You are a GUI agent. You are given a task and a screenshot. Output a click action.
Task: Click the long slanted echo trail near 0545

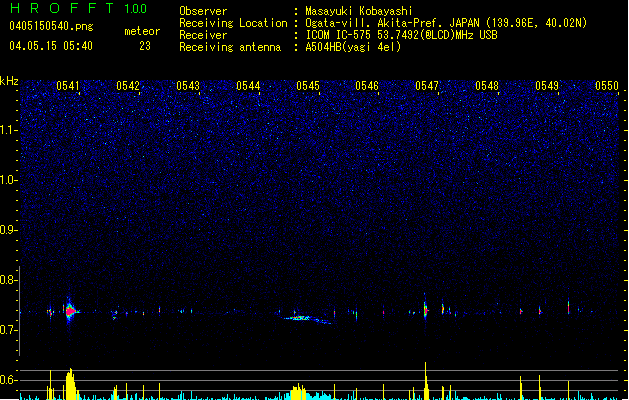point(307,319)
